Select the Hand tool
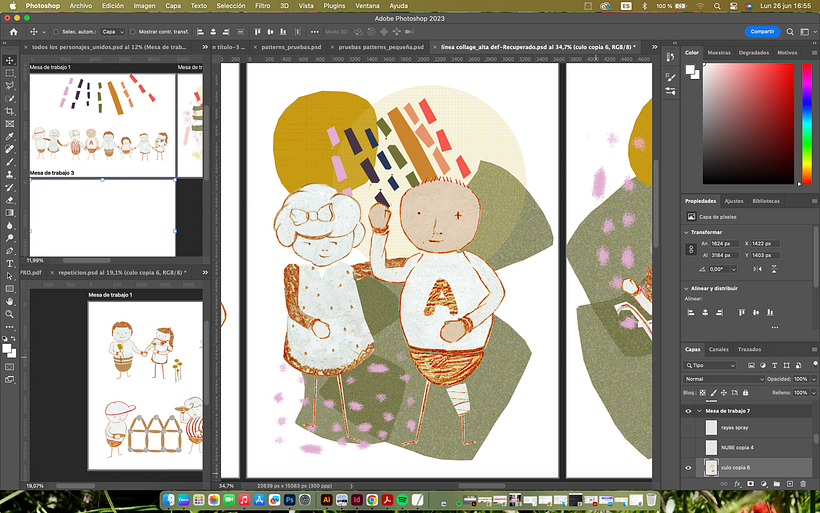The height and width of the screenshot is (513, 820). pos(10,301)
